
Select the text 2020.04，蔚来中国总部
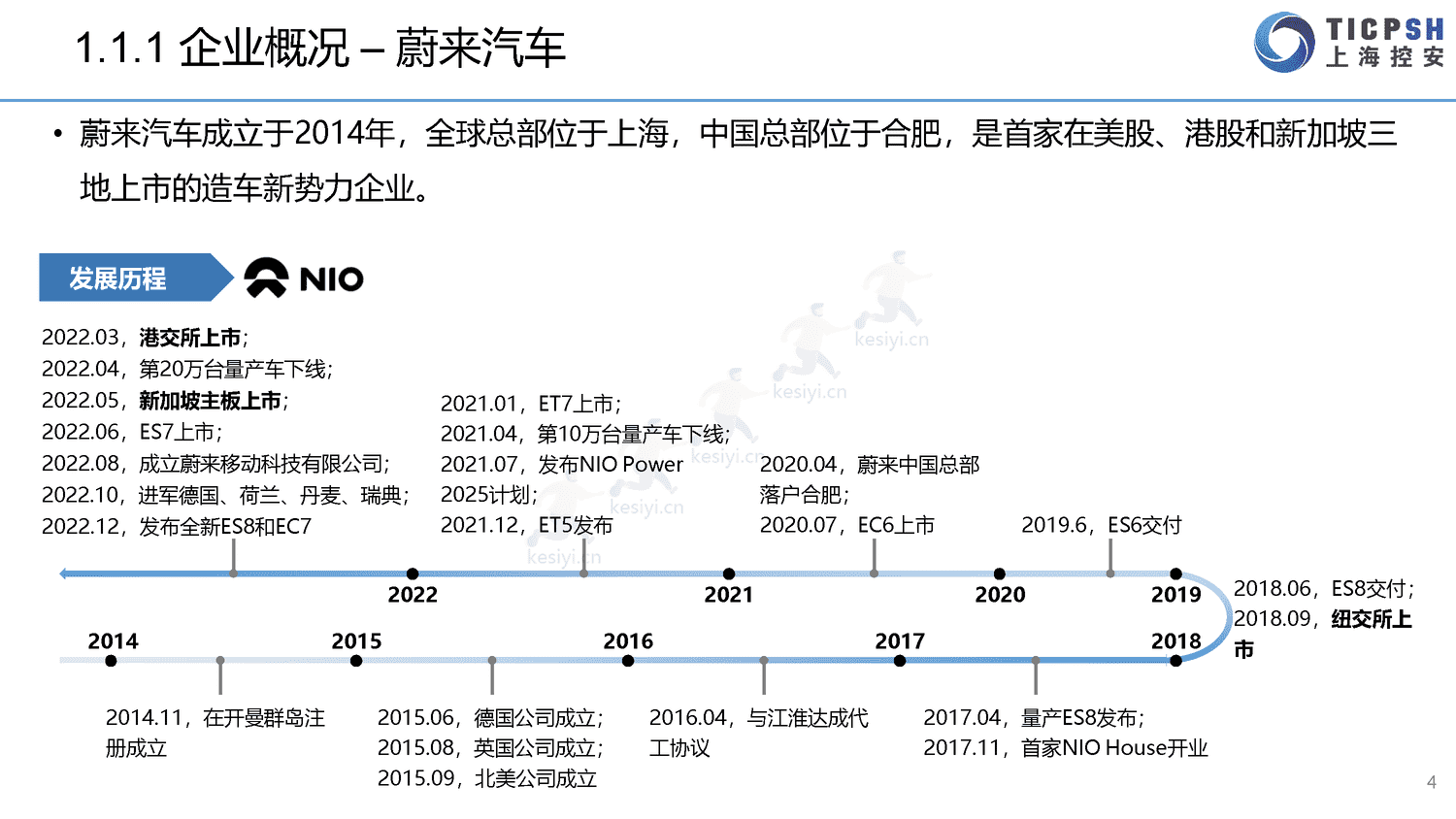[x=870, y=465]
